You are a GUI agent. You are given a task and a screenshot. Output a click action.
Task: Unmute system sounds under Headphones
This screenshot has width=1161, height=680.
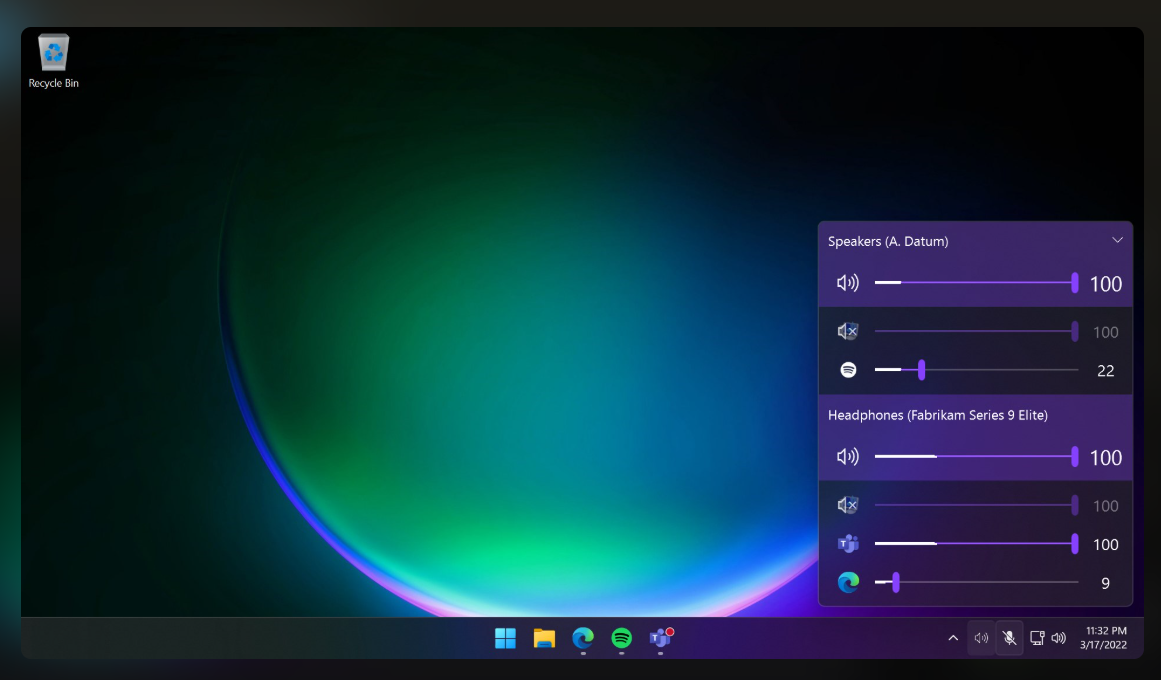click(848, 505)
